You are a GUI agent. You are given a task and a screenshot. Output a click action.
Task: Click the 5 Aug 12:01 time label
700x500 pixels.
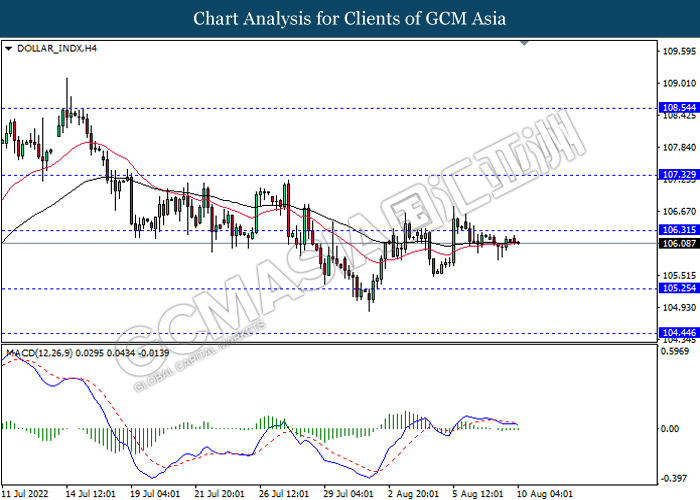click(x=478, y=494)
